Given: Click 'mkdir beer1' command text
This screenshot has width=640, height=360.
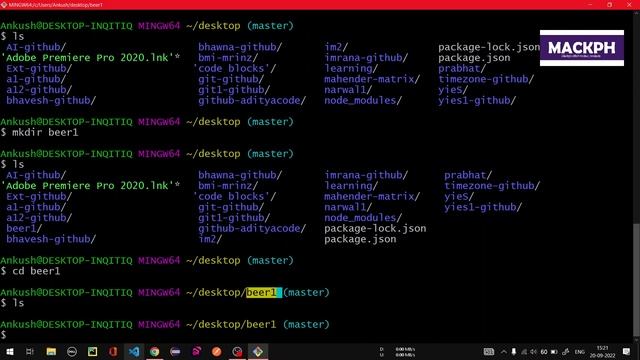Looking at the screenshot, I should click(x=45, y=132).
